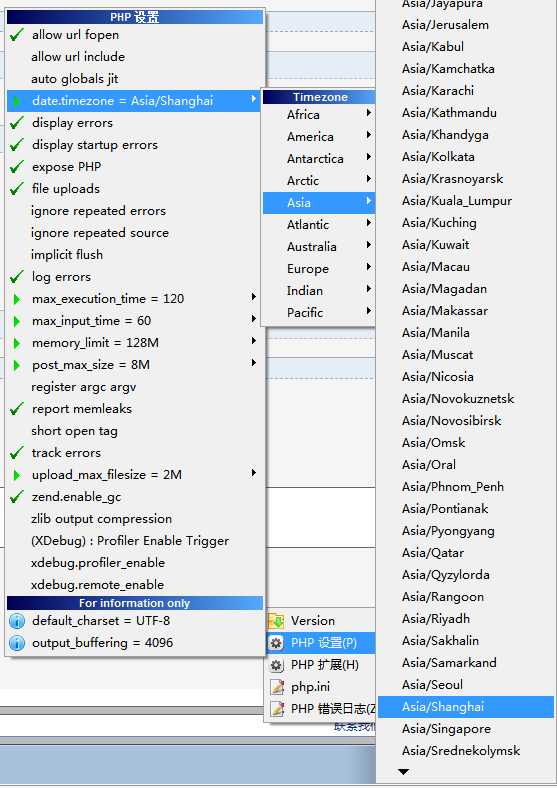
Task: Open the Version menu entry
Action: 321,621
